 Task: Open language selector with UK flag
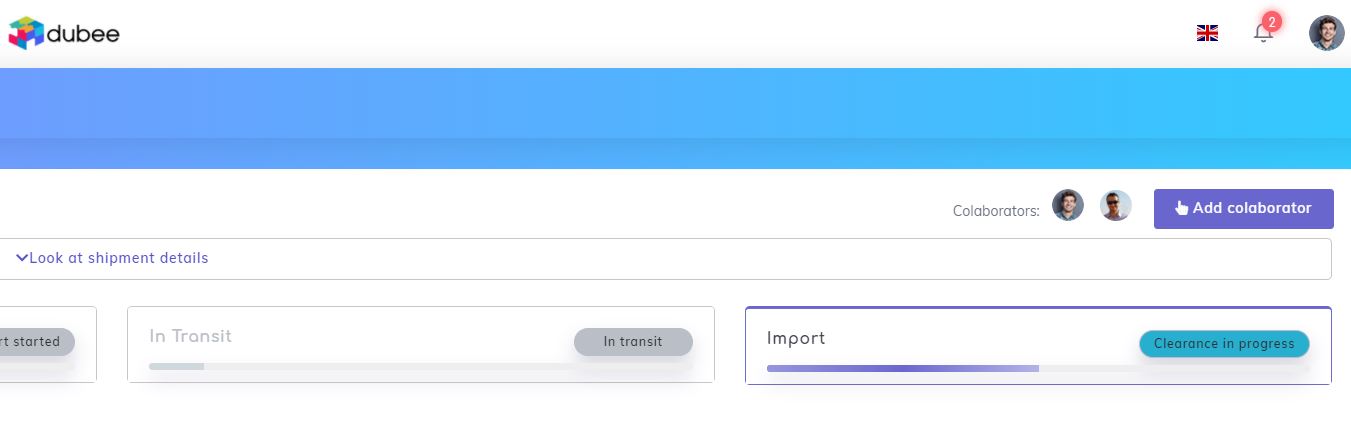coord(1207,33)
